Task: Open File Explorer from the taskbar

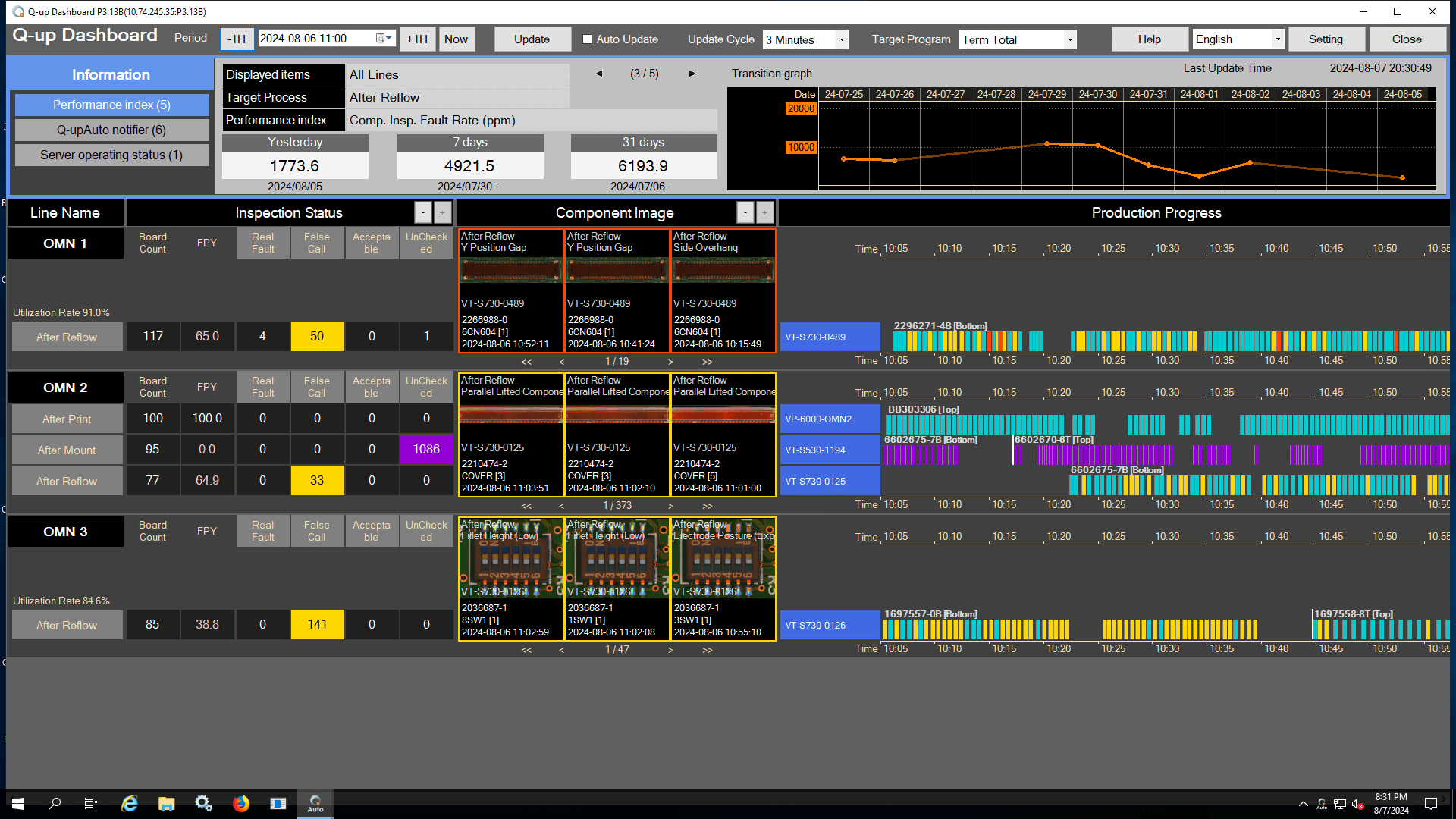Action: tap(167, 804)
